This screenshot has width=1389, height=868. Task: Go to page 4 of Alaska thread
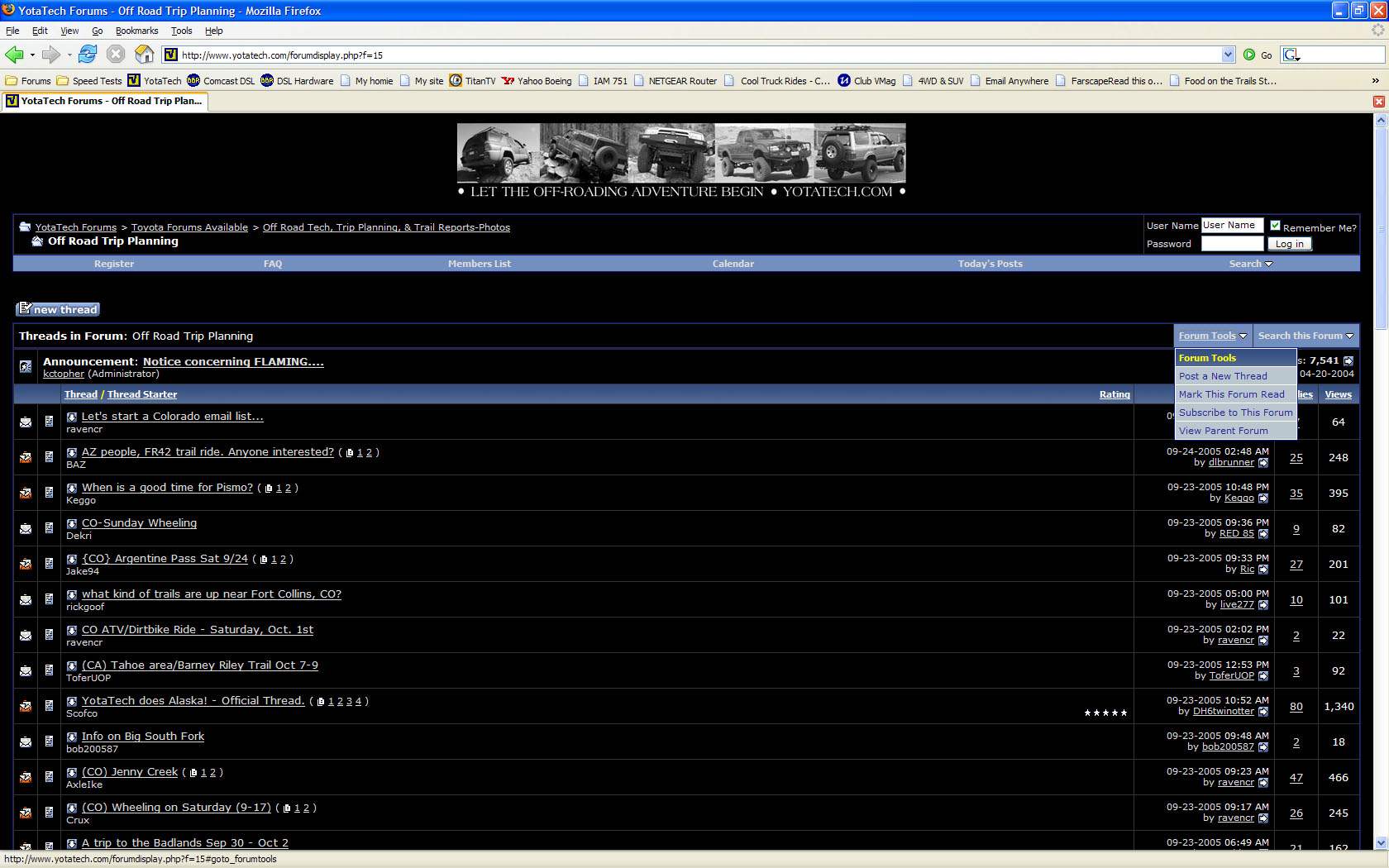(358, 701)
